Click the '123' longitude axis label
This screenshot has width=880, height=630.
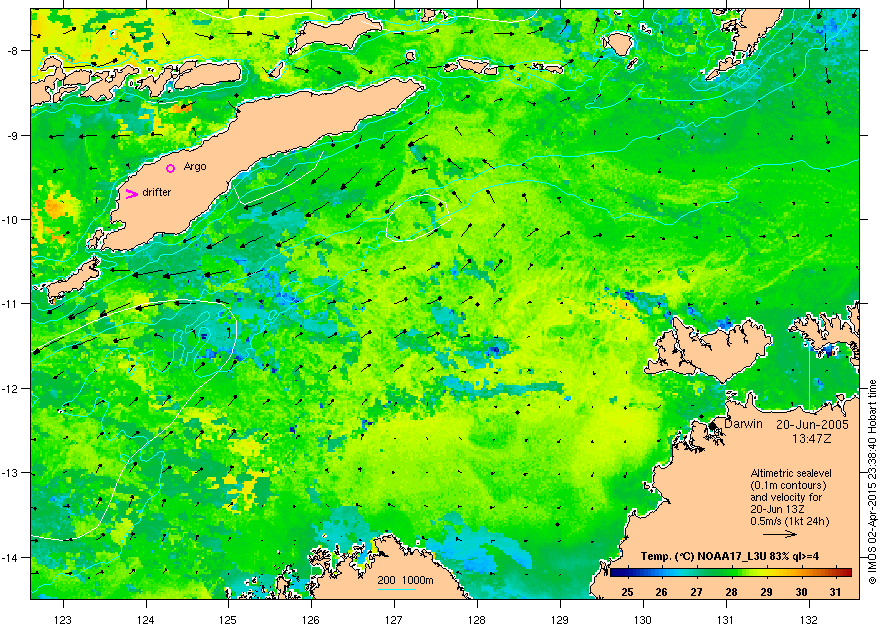click(63, 620)
